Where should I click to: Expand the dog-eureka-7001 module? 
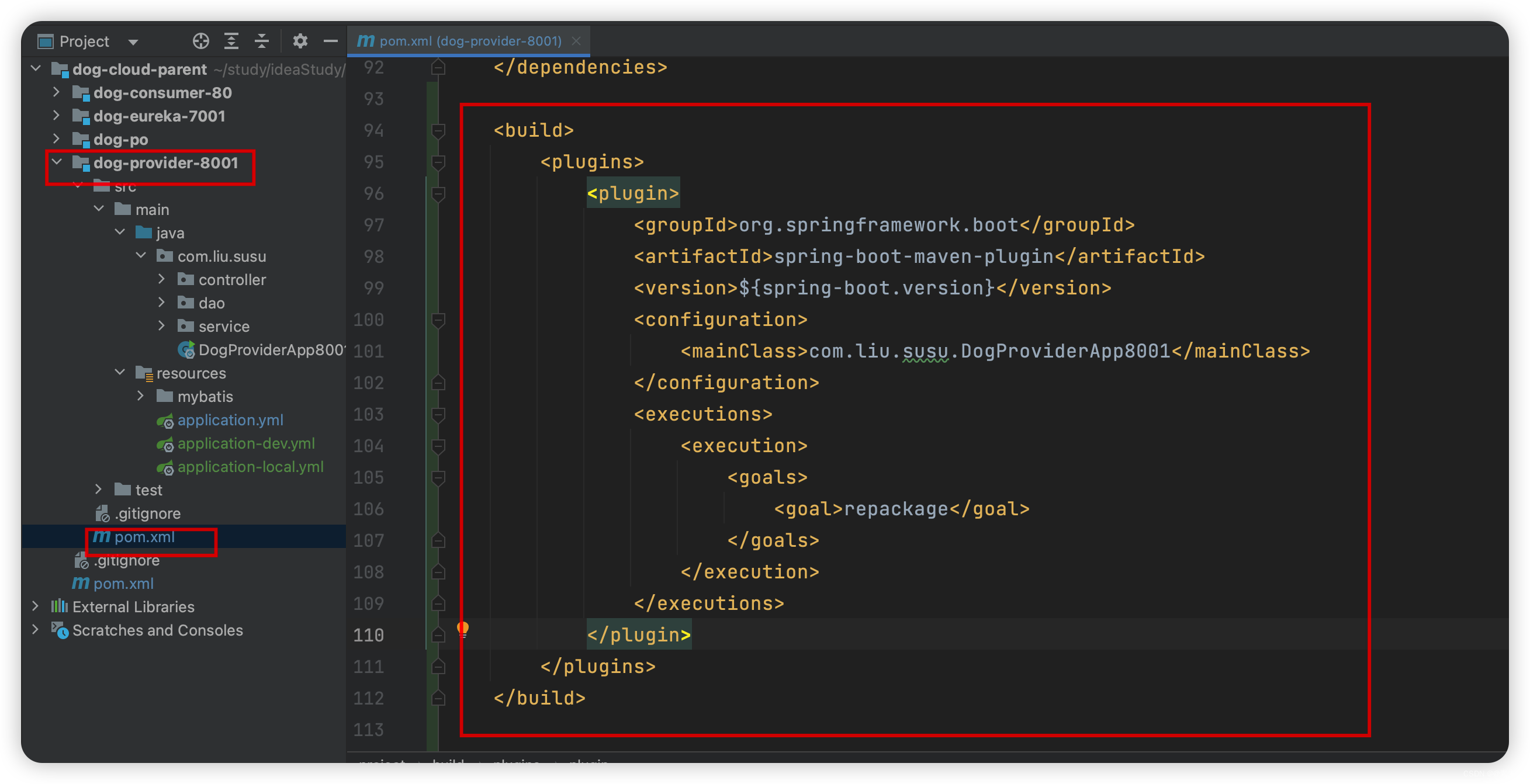tap(57, 115)
